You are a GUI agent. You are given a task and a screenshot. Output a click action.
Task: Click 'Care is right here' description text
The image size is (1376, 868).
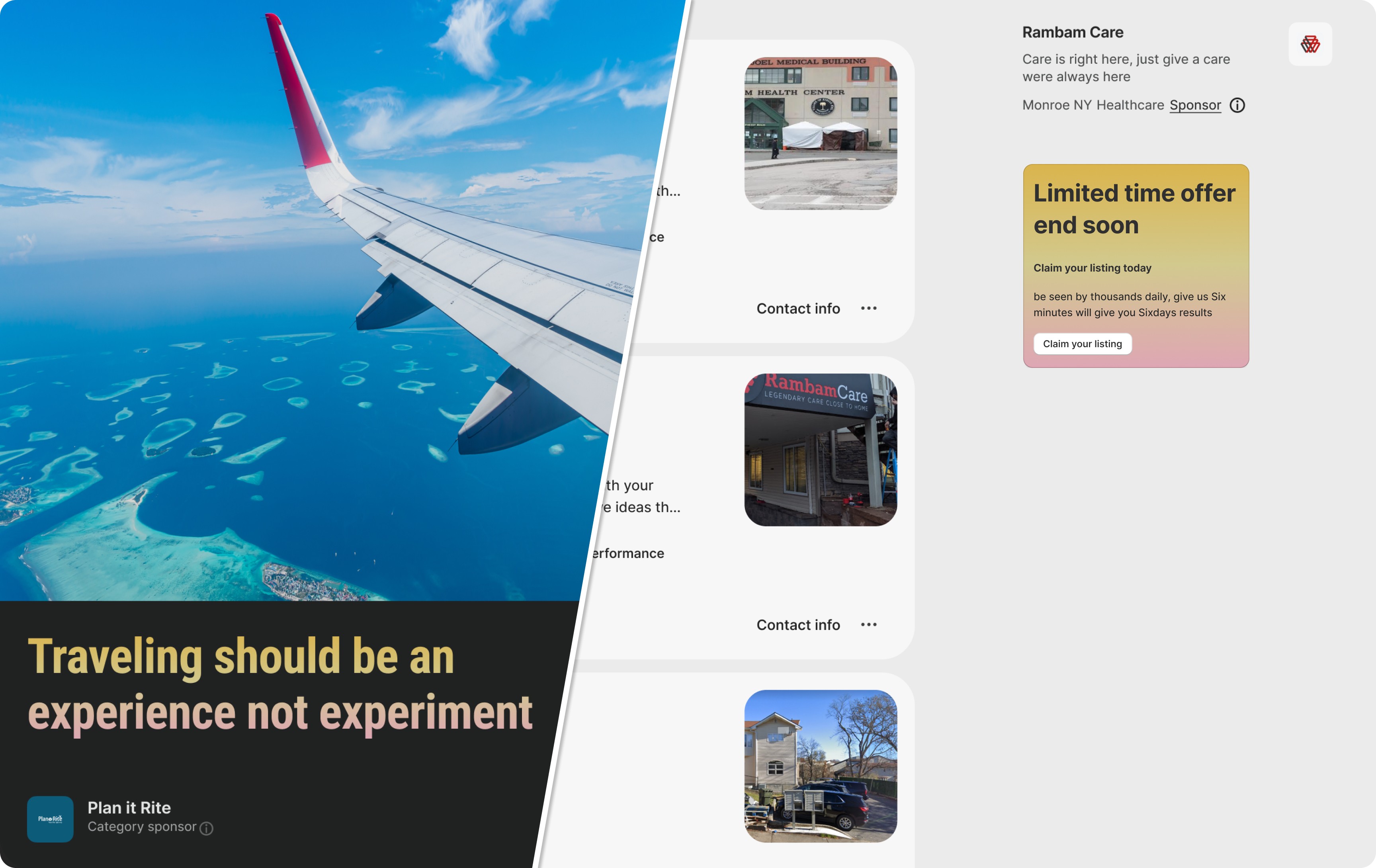[1126, 67]
